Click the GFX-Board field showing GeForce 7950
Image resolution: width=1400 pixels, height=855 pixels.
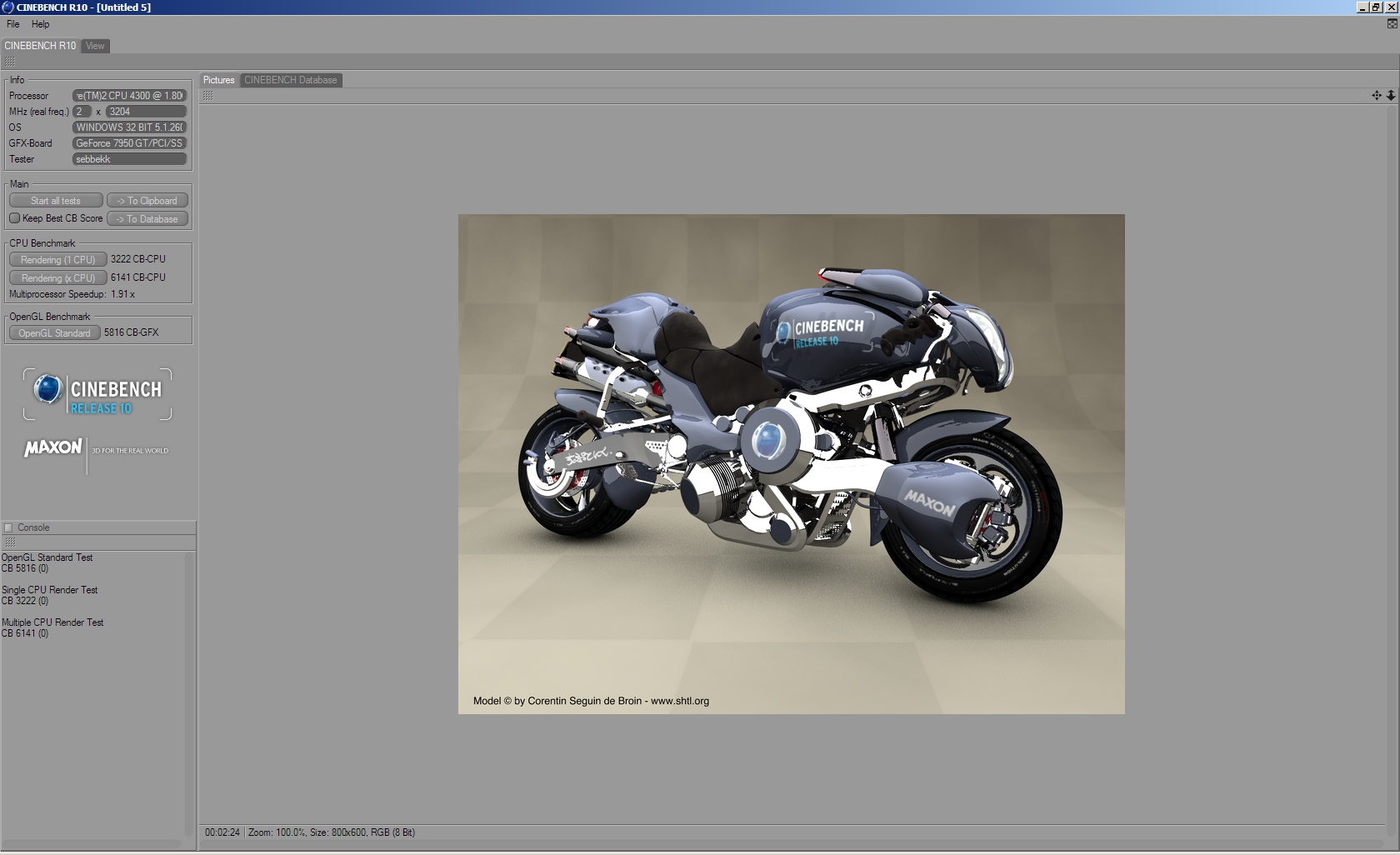129,143
